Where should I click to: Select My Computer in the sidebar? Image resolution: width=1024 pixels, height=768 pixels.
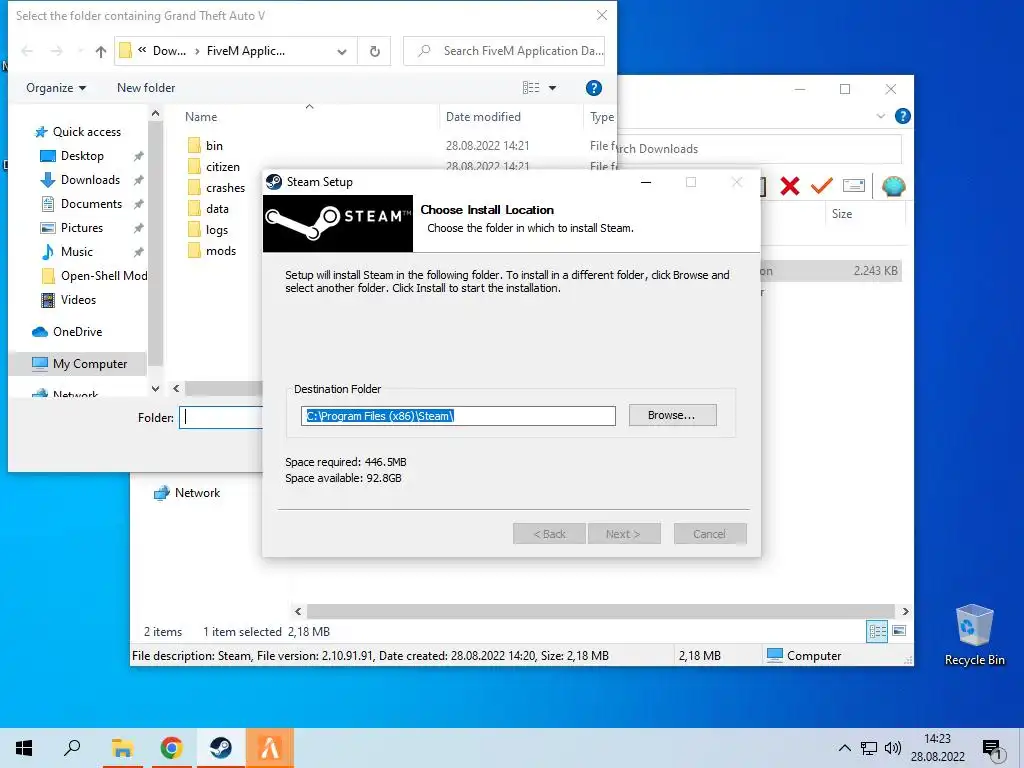[89, 364]
